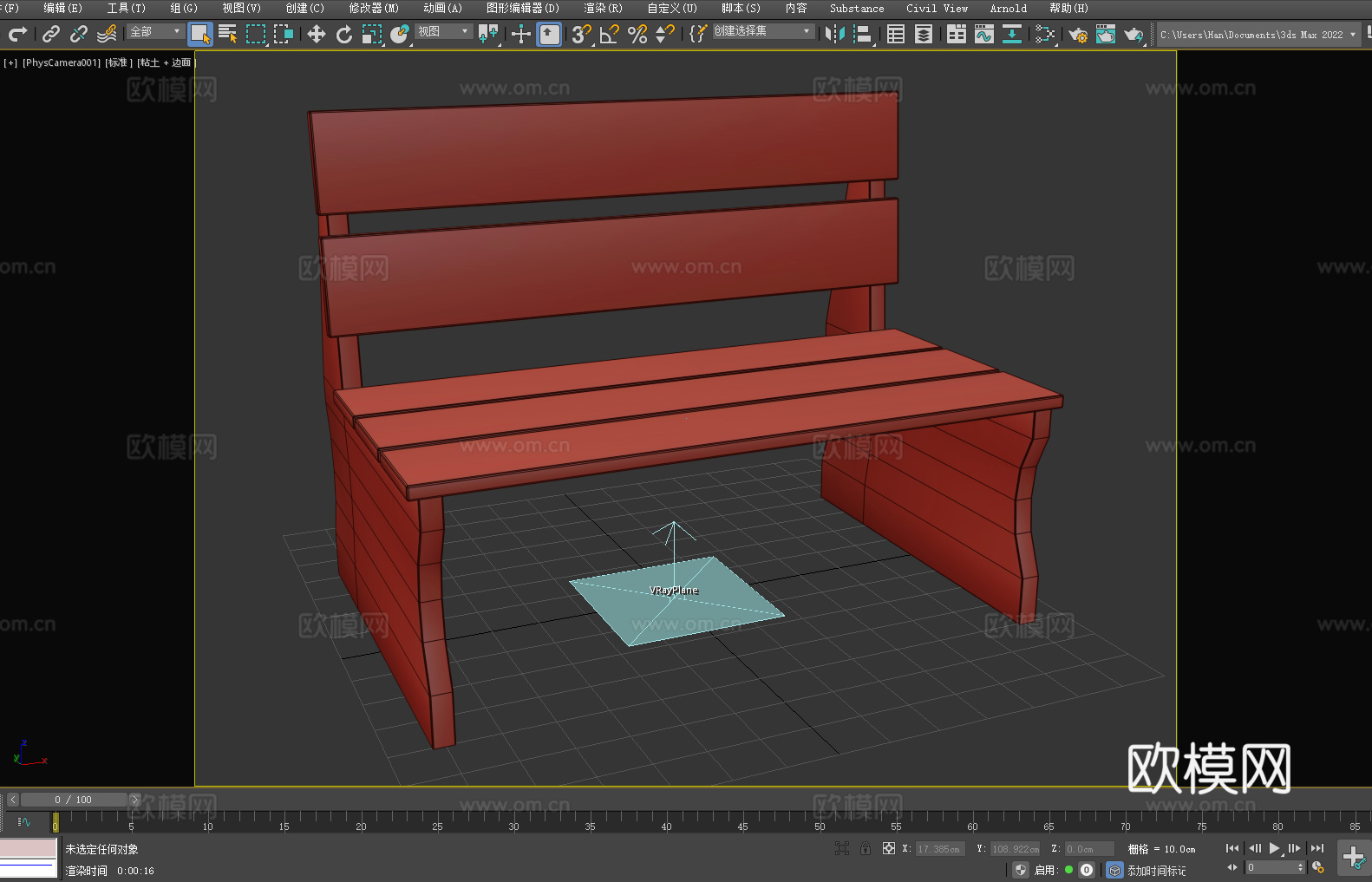
Task: Click the [+] viewport general label
Action: [10, 62]
